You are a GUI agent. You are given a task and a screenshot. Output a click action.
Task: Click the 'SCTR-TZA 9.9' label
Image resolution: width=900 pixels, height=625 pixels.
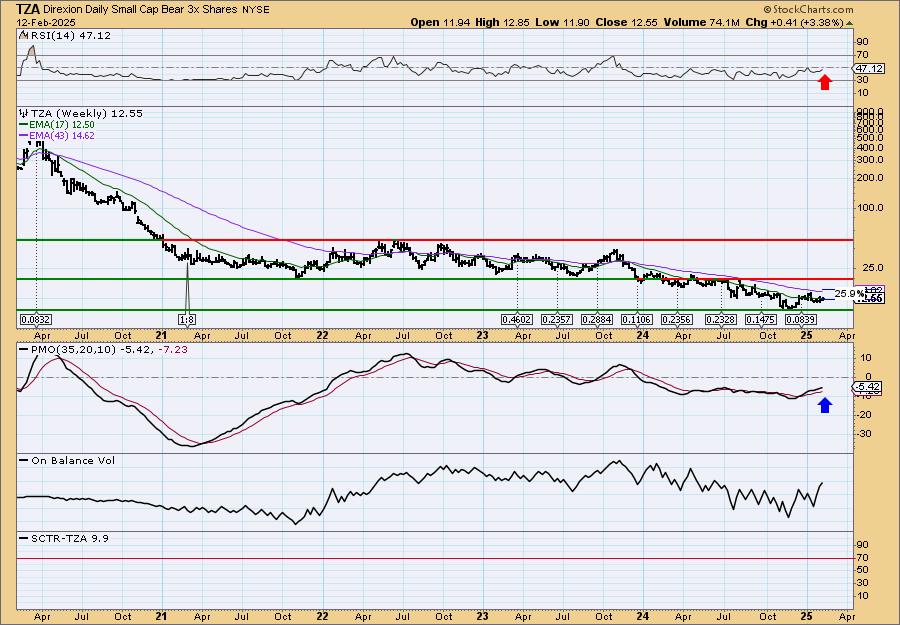pyautogui.click(x=69, y=538)
